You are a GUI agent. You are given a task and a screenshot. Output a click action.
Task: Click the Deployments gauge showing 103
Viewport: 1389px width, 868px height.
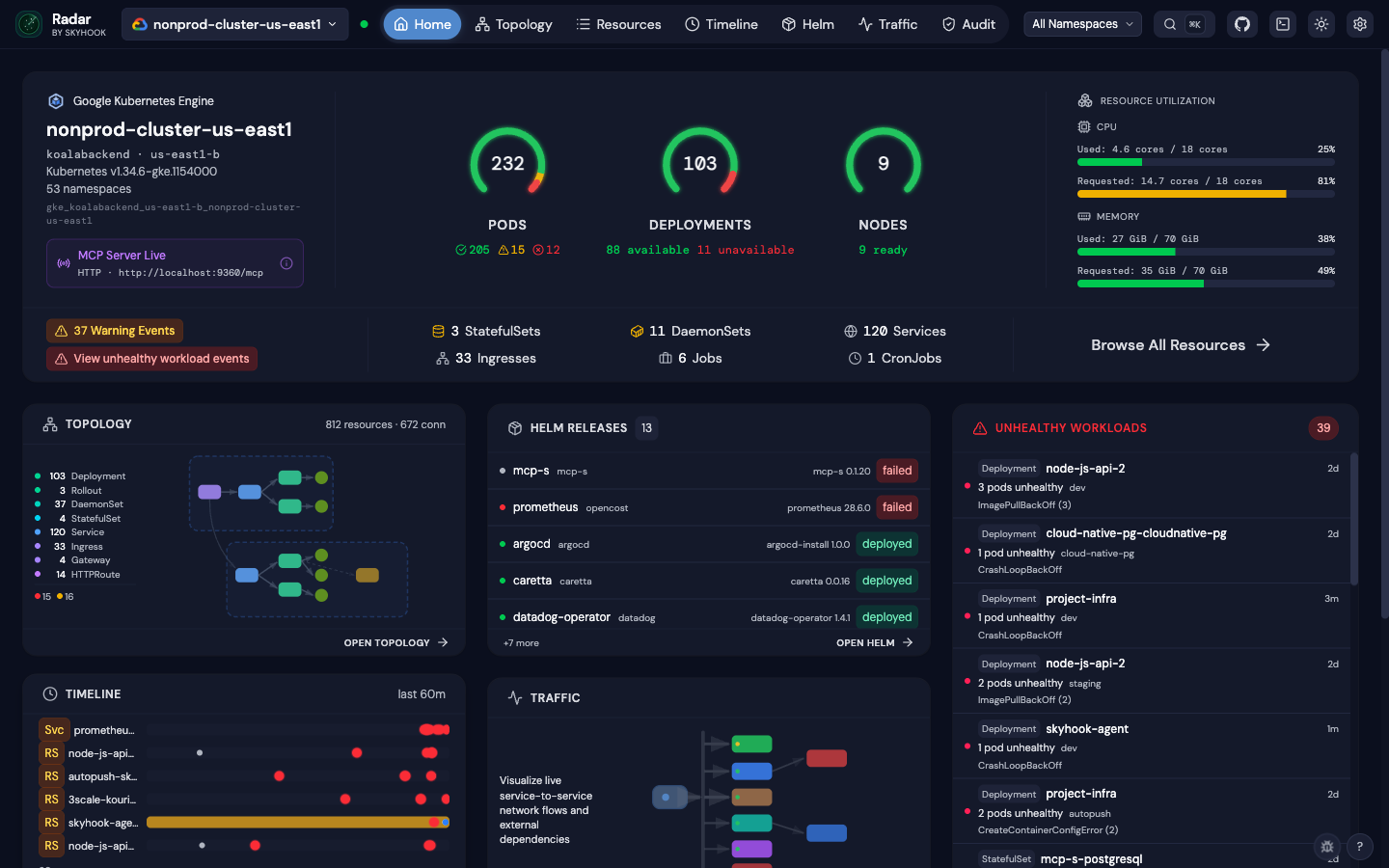(x=700, y=164)
